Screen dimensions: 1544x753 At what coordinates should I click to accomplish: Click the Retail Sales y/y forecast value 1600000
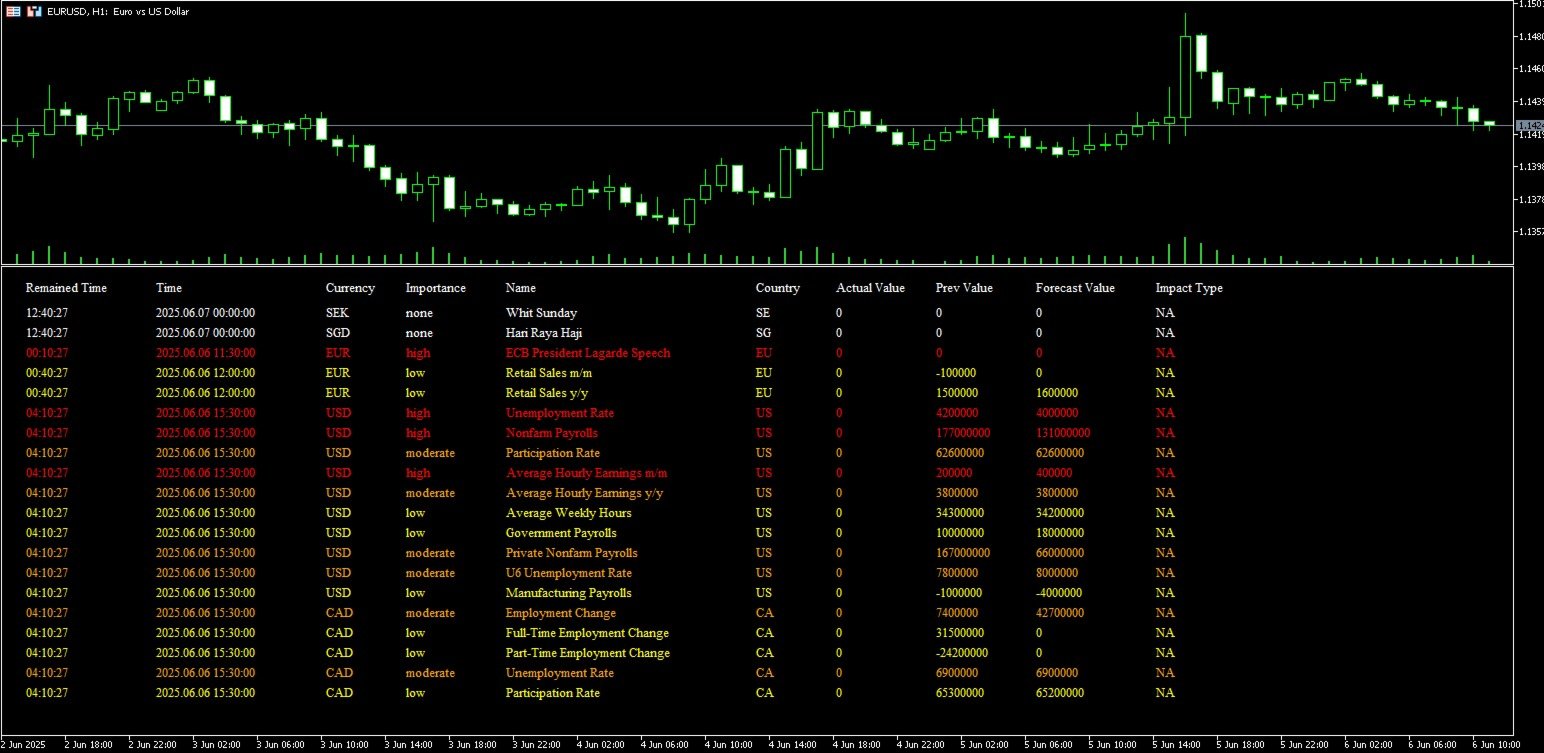coord(1057,393)
